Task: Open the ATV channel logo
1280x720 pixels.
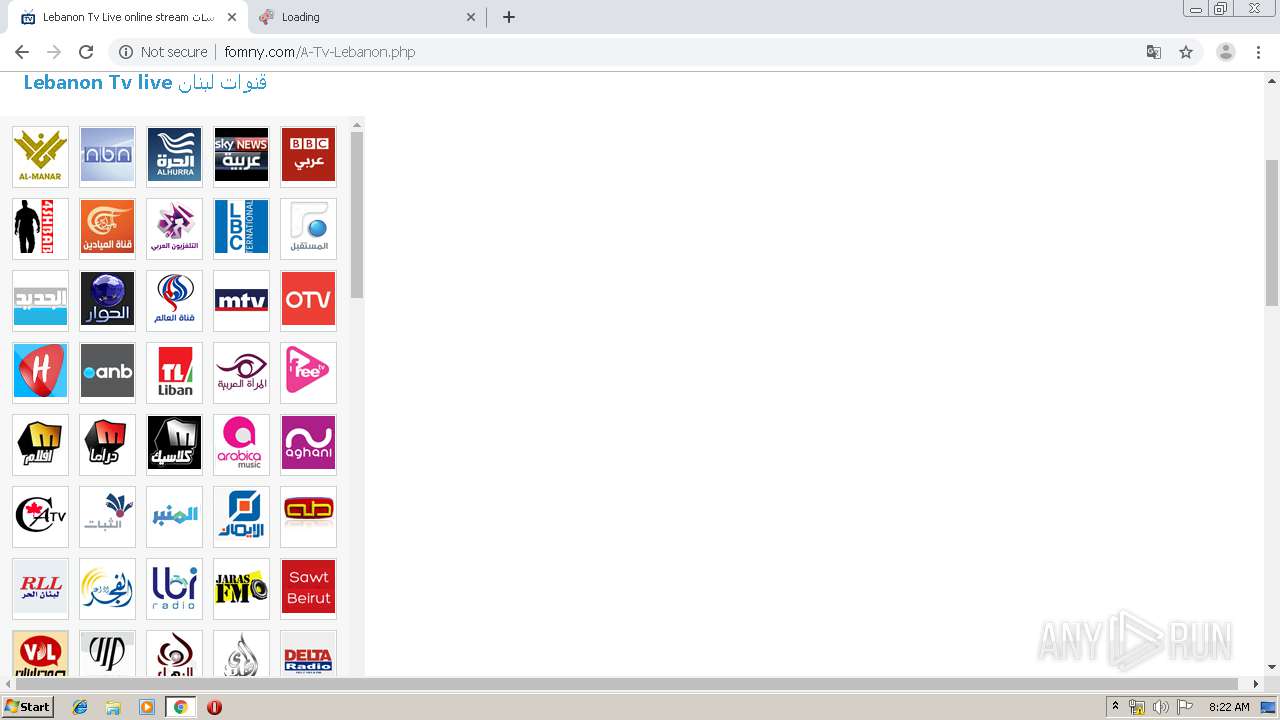Action: (41, 516)
